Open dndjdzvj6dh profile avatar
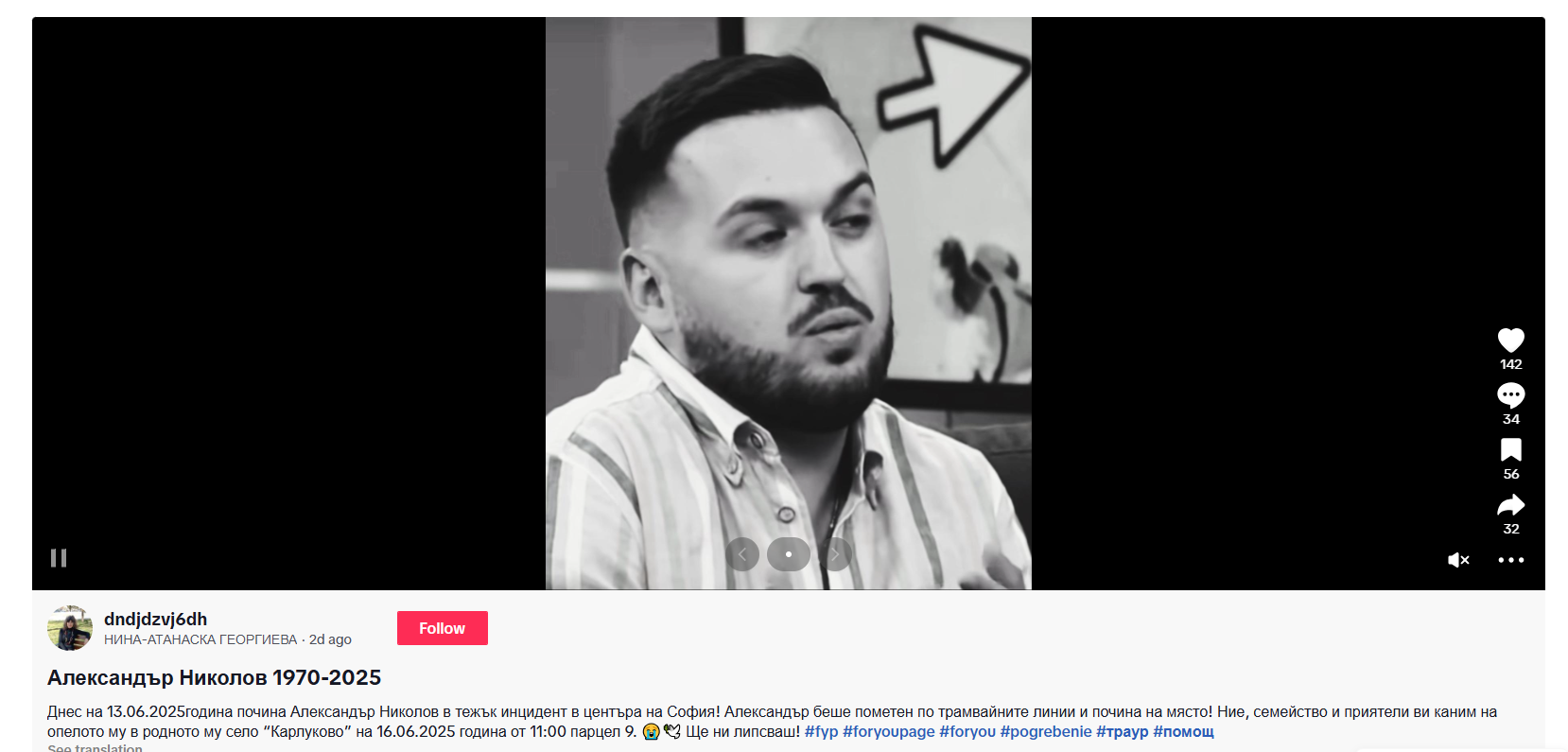The height and width of the screenshot is (752, 1568). click(x=70, y=628)
